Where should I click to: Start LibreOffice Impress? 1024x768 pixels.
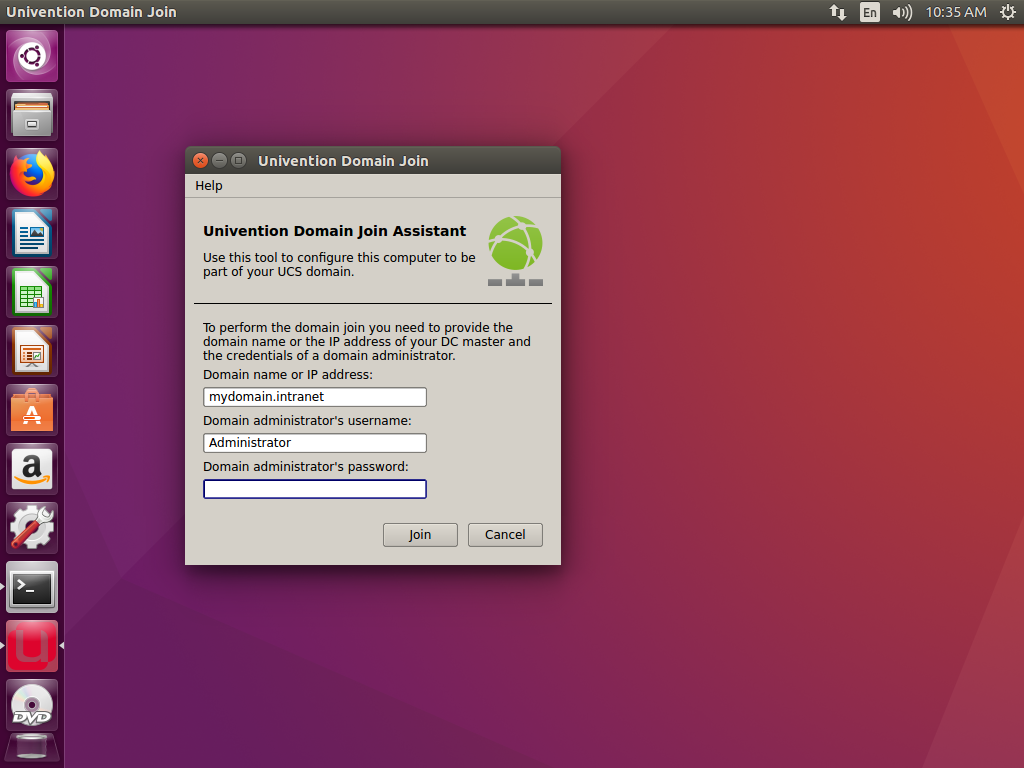pyautogui.click(x=32, y=351)
